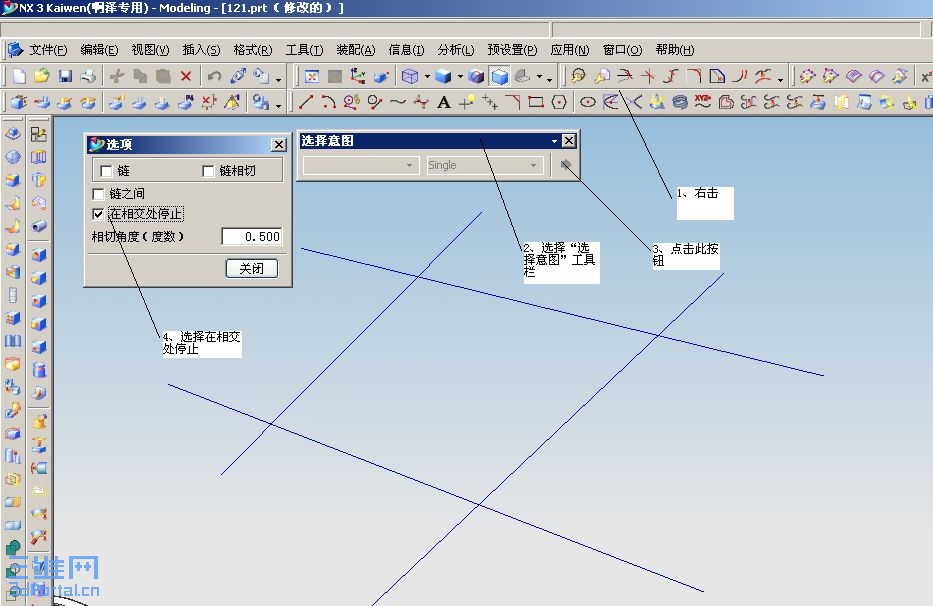The height and width of the screenshot is (606, 933).
Task: Open the 窗口(O) menu
Action: click(x=622, y=50)
